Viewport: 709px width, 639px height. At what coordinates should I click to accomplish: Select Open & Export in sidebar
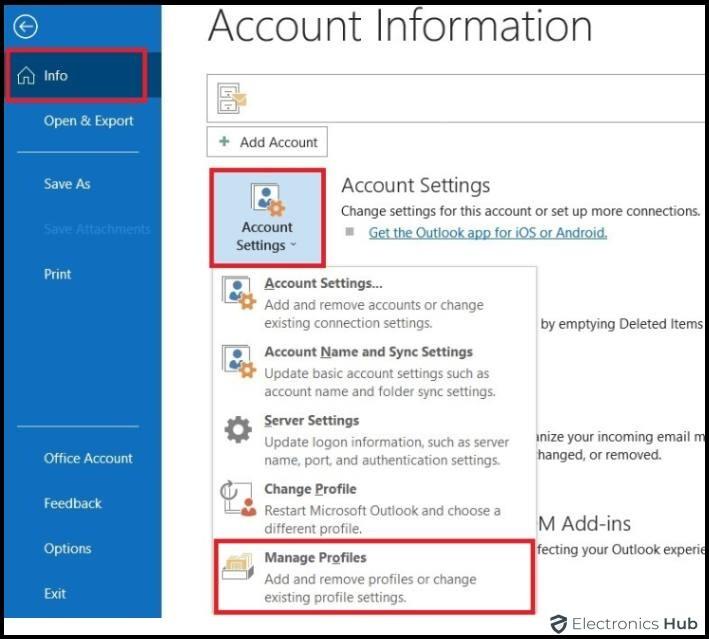click(x=88, y=121)
